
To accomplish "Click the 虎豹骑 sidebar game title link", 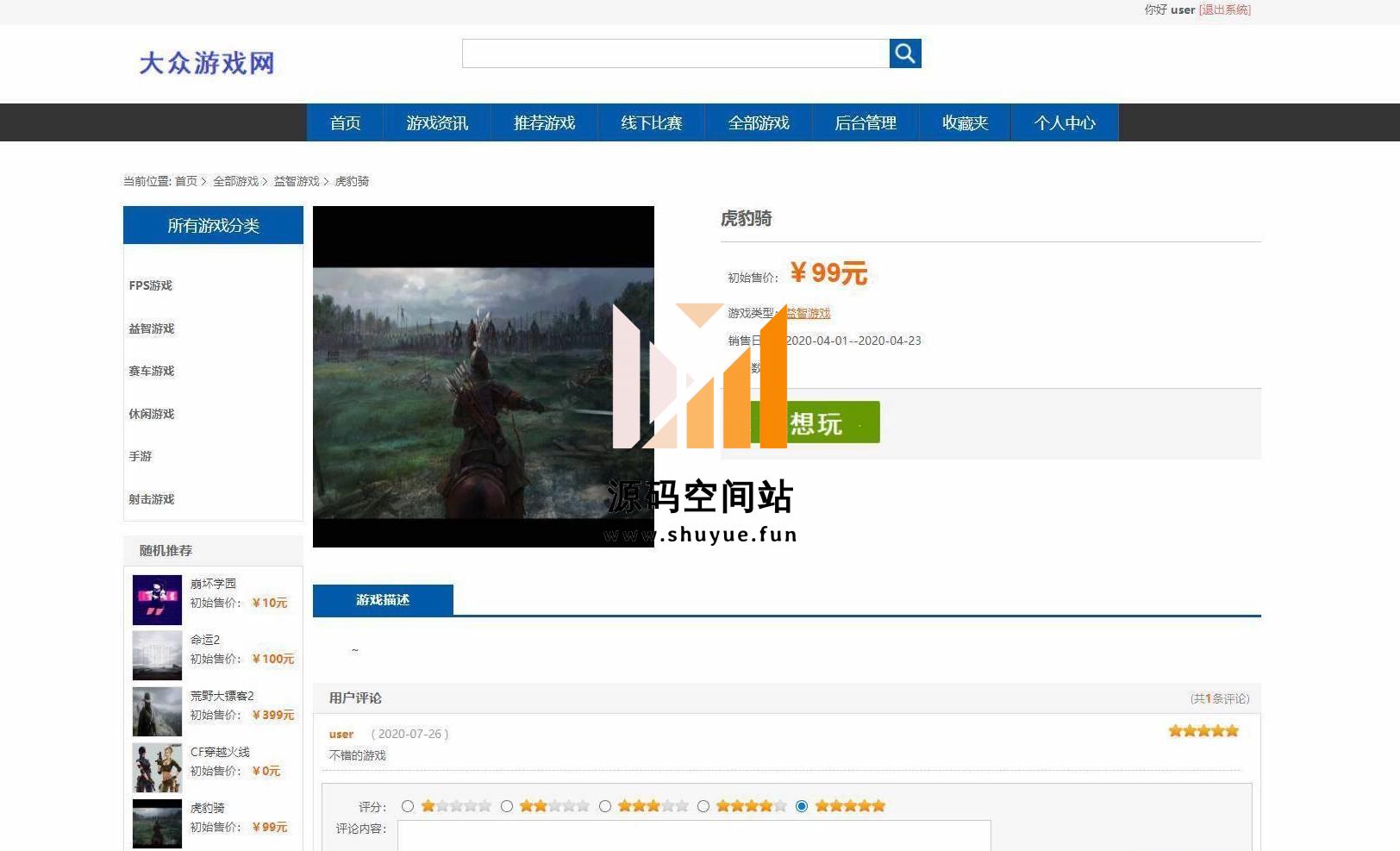I will tap(207, 808).
